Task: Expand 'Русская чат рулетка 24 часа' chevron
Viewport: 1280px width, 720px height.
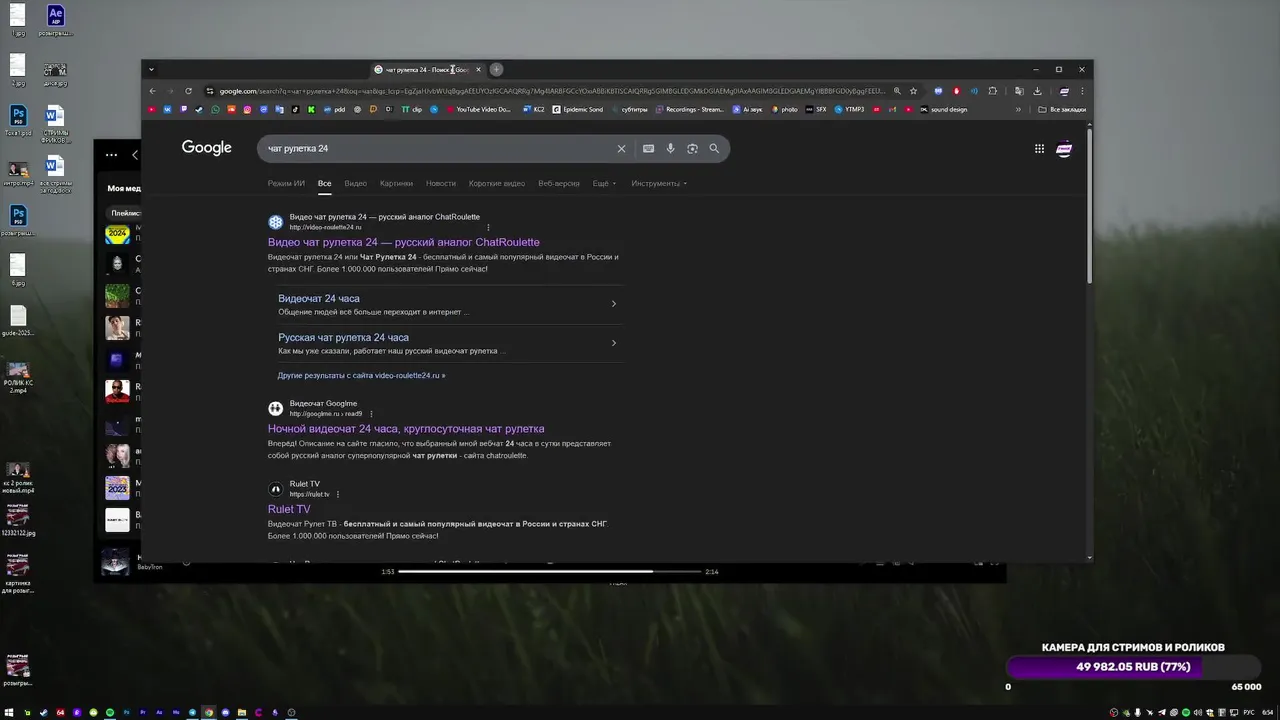Action: [x=613, y=343]
